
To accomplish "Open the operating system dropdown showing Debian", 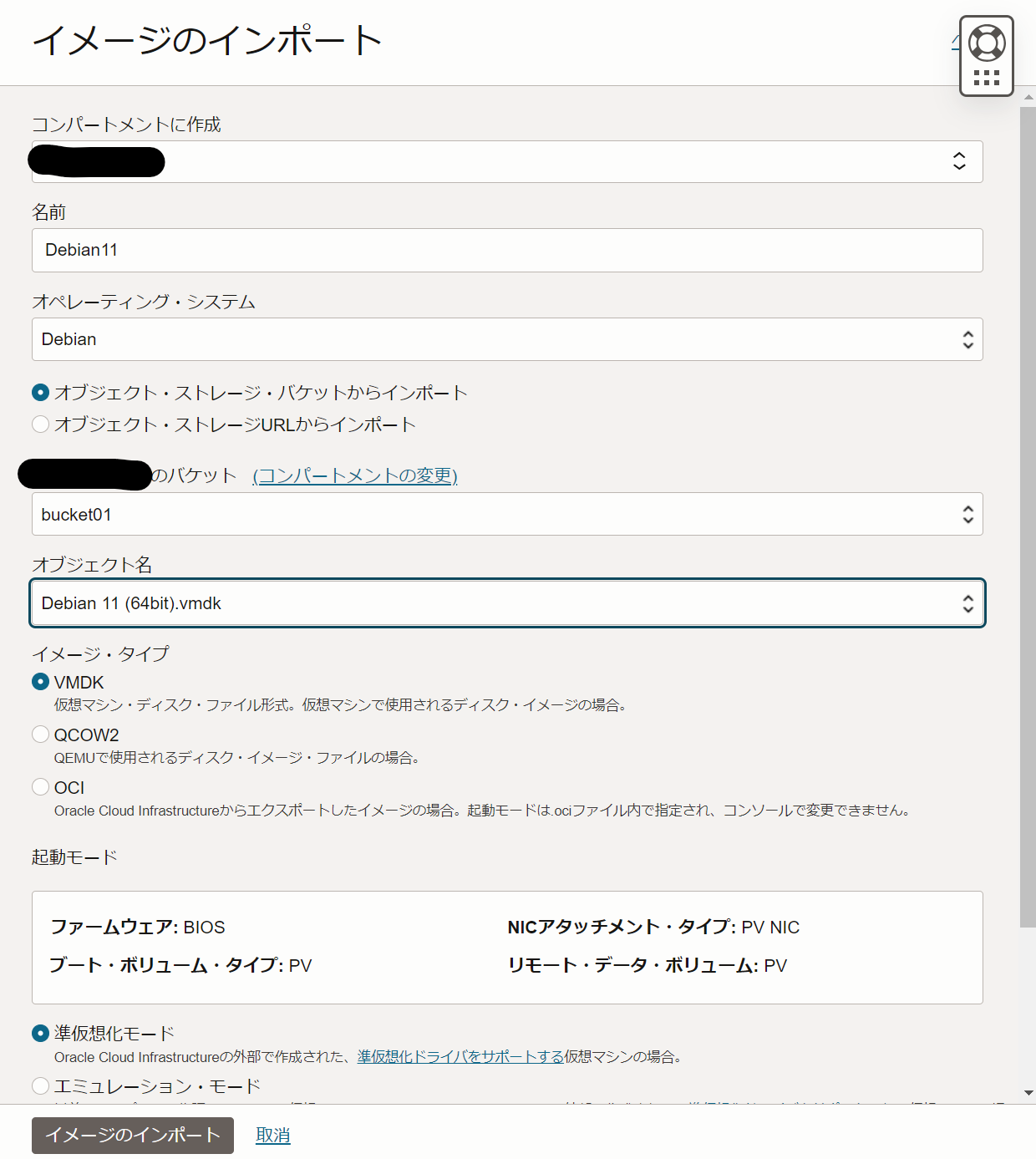I will tap(507, 339).
